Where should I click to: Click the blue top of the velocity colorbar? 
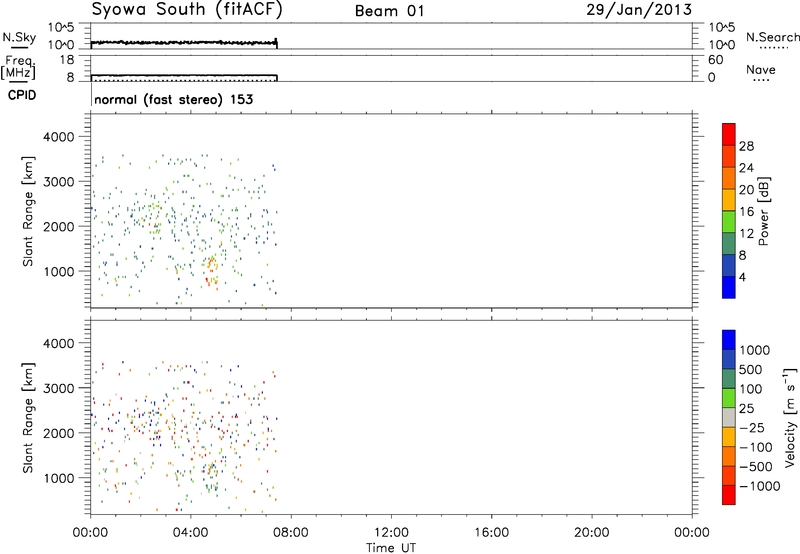(x=729, y=340)
